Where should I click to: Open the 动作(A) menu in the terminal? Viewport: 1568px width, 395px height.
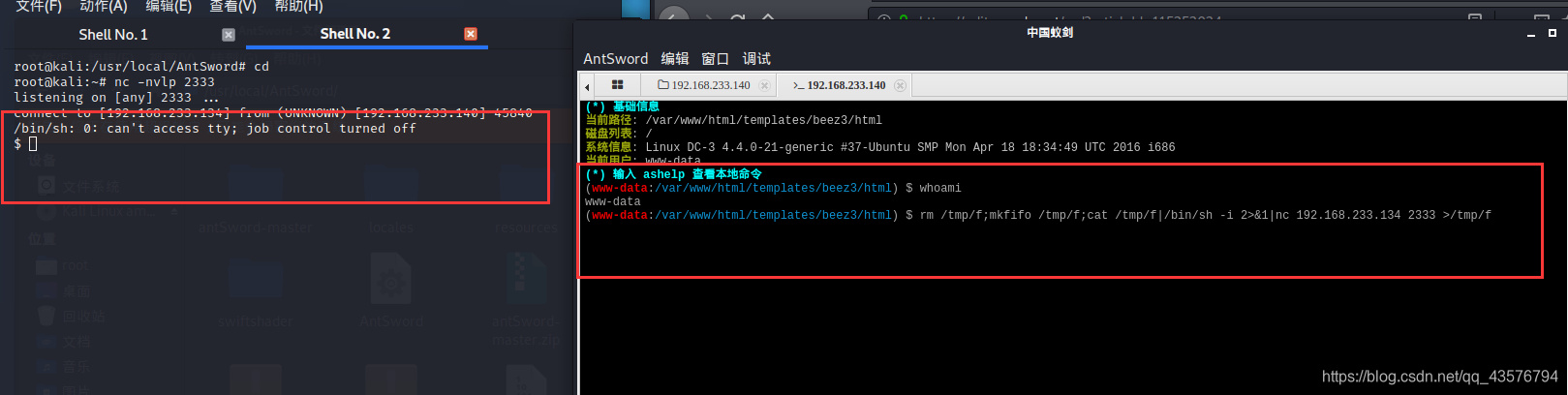click(x=104, y=7)
